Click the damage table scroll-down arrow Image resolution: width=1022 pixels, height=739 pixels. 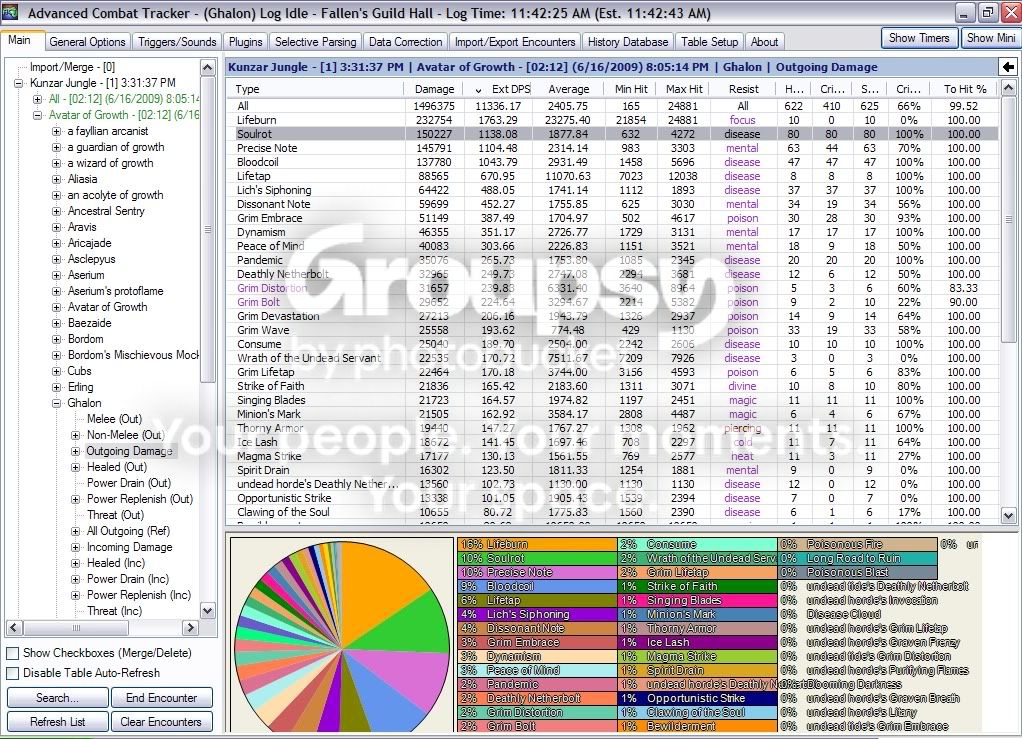pos(1008,515)
